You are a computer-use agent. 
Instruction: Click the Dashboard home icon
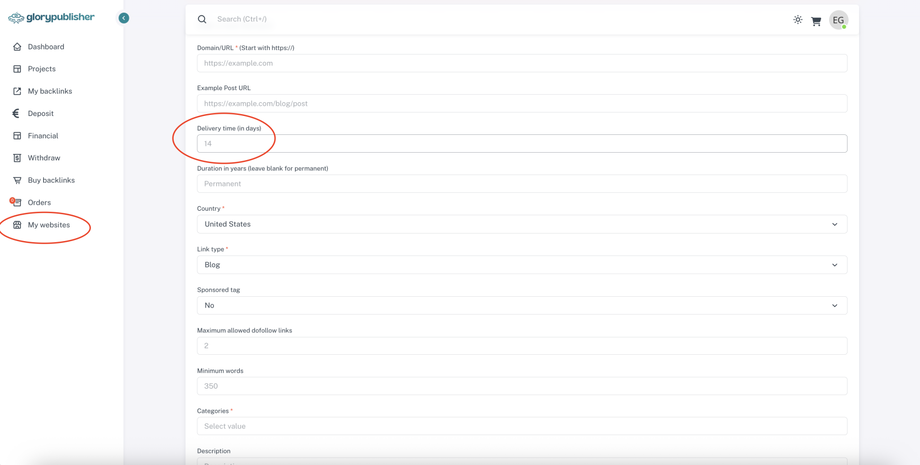click(17, 47)
